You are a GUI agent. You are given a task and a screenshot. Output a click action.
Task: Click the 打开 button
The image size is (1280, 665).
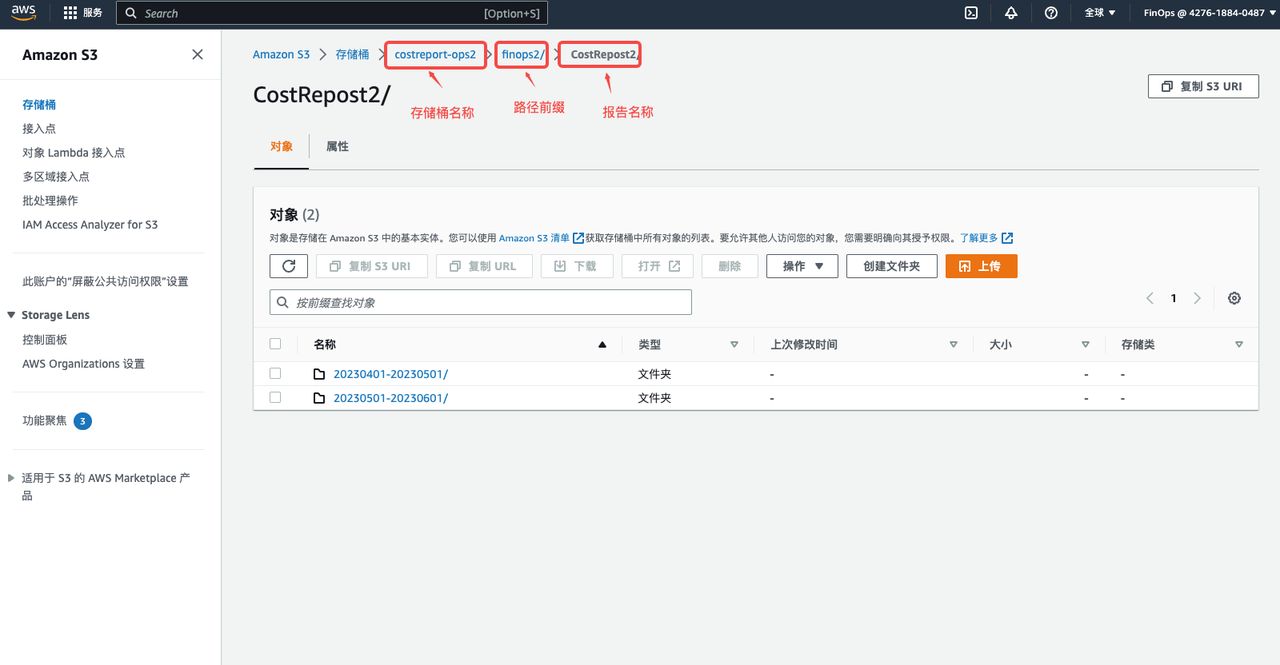pos(658,266)
